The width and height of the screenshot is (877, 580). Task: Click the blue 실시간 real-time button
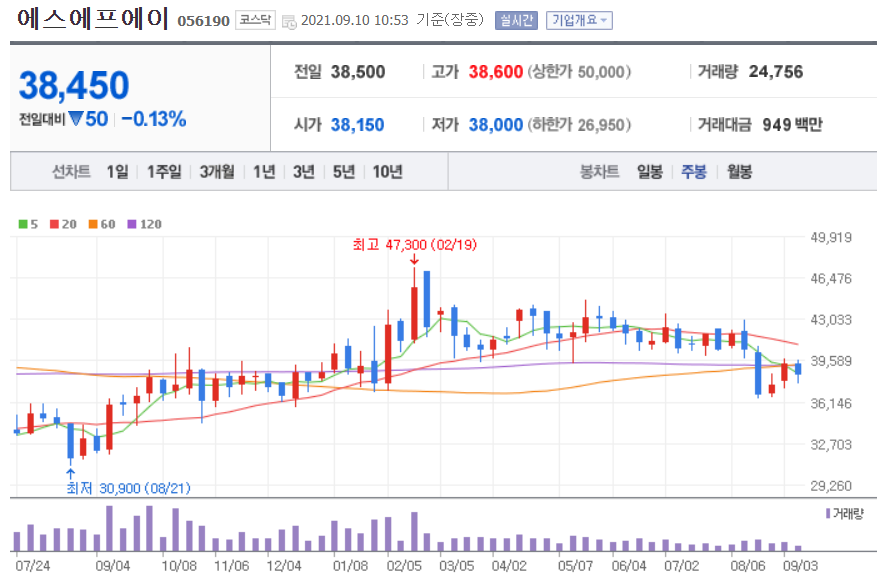pos(517,19)
